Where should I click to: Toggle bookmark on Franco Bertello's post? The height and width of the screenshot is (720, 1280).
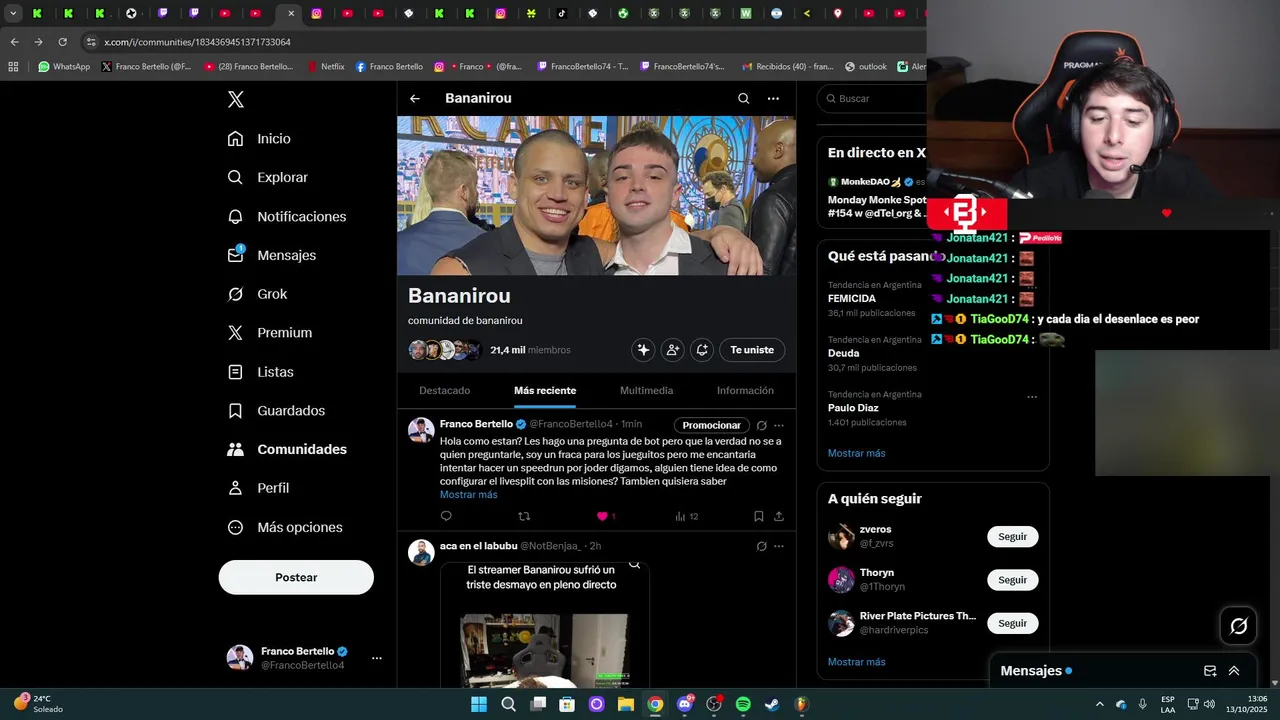click(x=758, y=516)
